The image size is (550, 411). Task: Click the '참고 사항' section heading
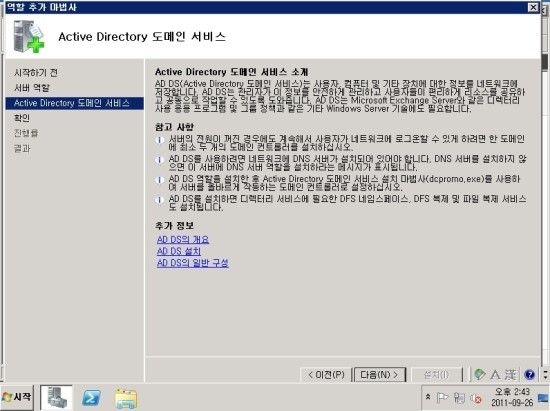point(174,127)
